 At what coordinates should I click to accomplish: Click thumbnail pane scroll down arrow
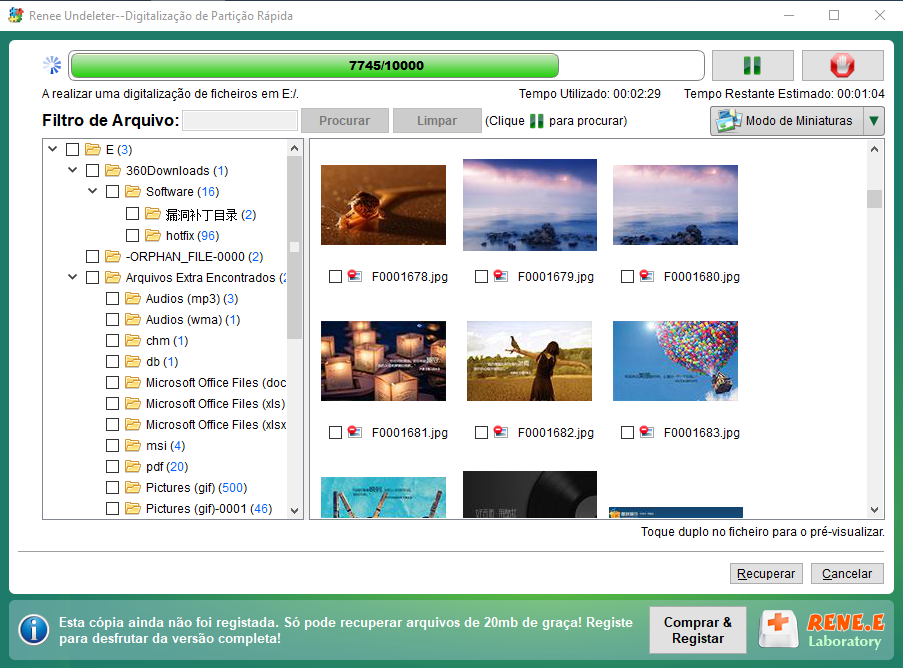click(874, 510)
